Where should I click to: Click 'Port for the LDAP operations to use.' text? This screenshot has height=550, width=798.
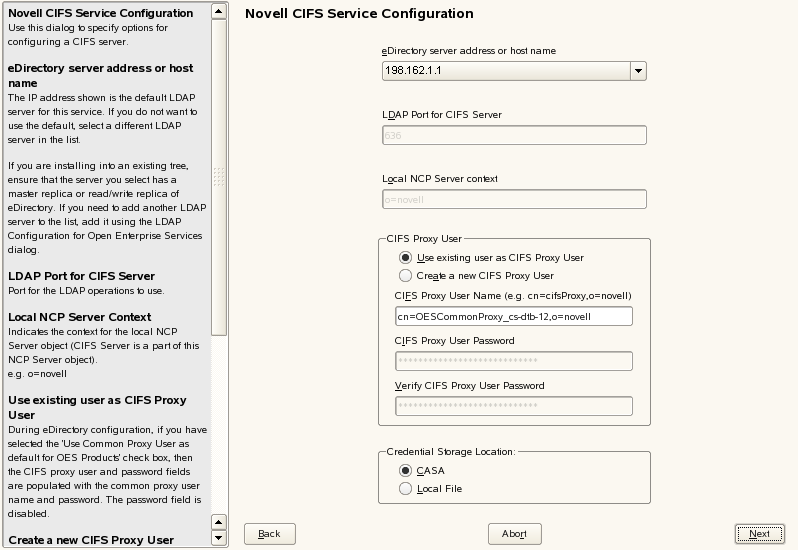coord(86,291)
